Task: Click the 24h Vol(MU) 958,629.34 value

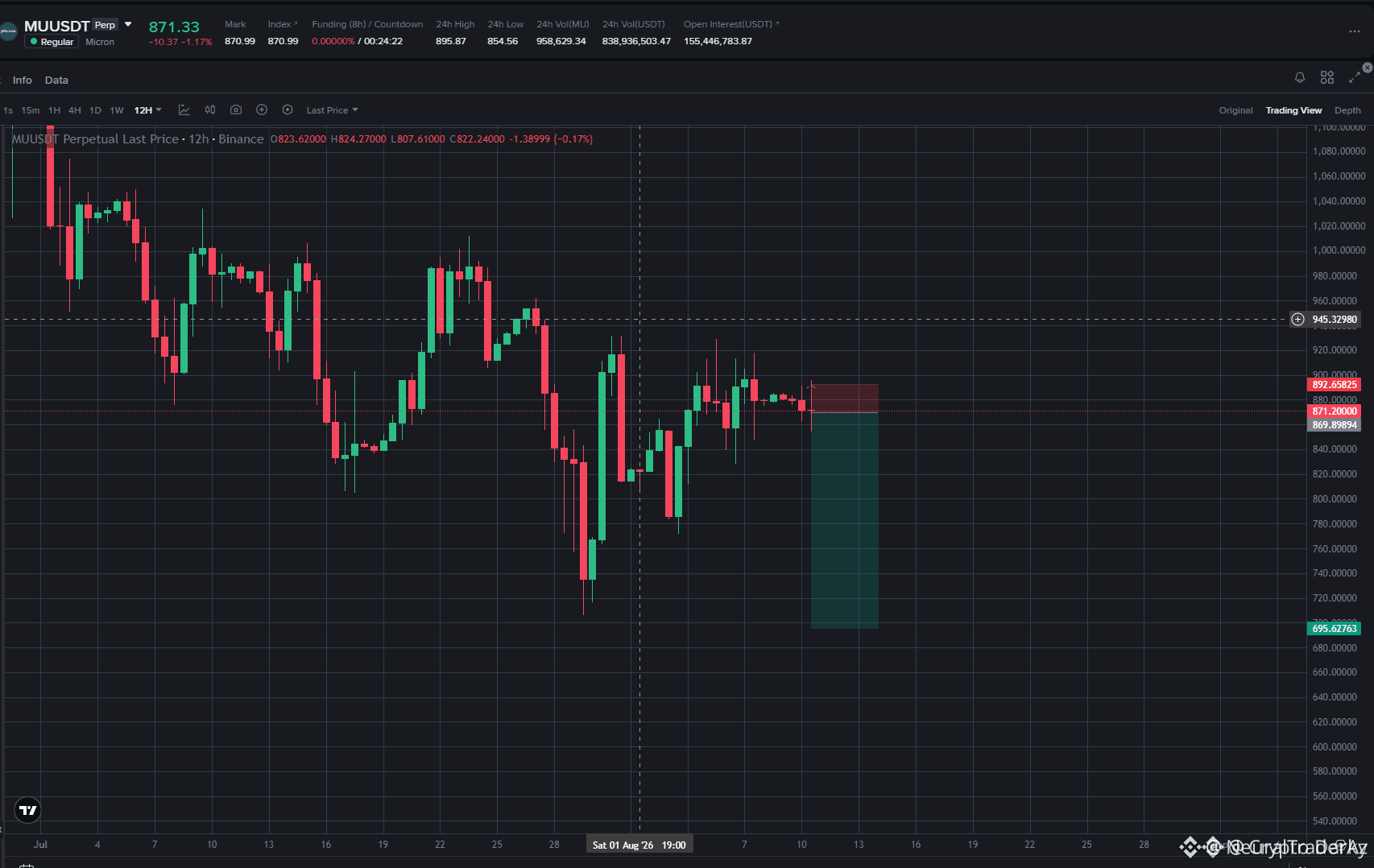Action: point(561,41)
